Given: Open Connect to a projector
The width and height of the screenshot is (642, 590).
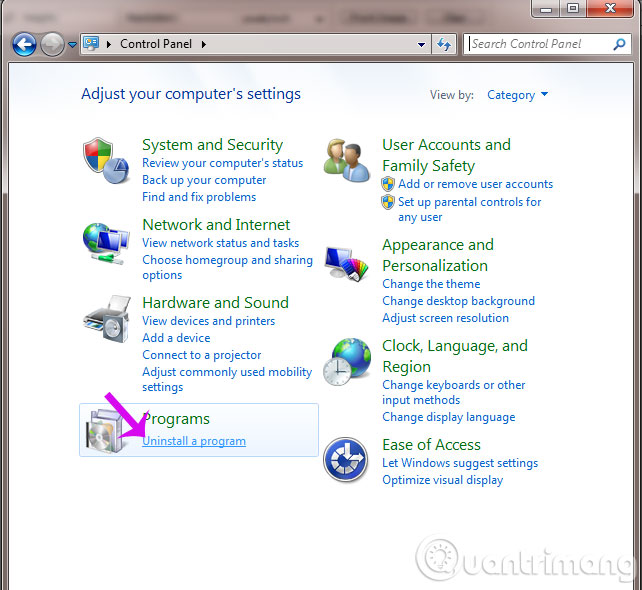Looking at the screenshot, I should [x=201, y=355].
